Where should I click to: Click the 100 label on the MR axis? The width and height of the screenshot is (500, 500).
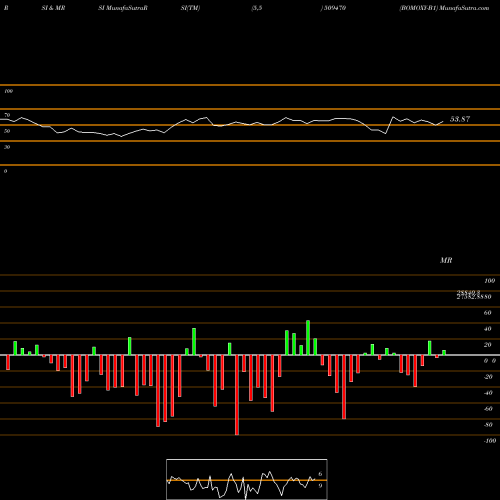pyautogui.click(x=489, y=281)
